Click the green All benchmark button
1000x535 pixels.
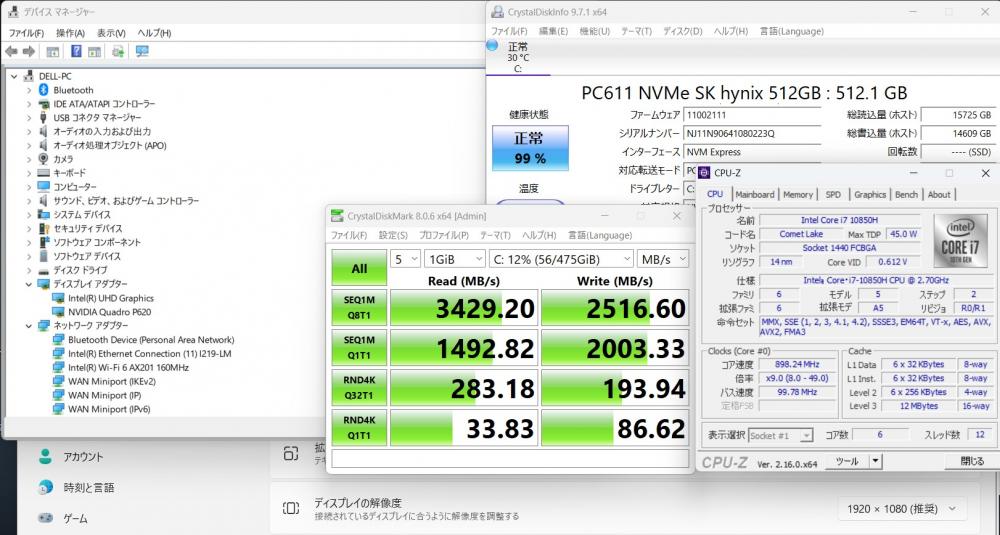(359, 268)
